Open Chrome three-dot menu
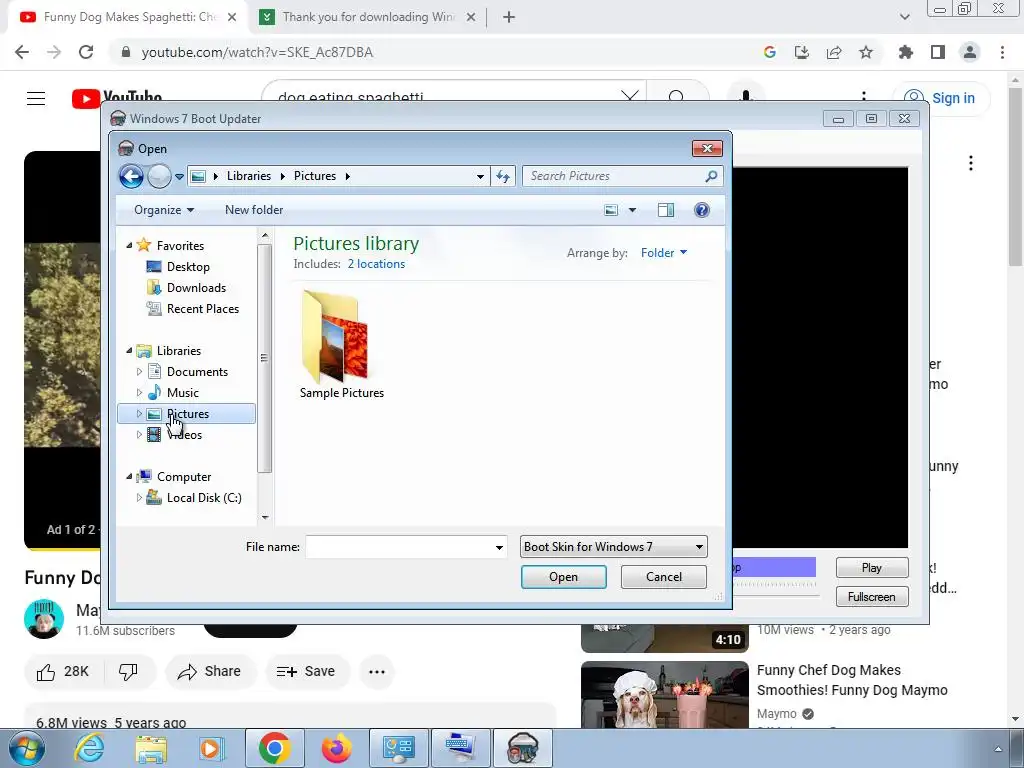 point(1002,52)
